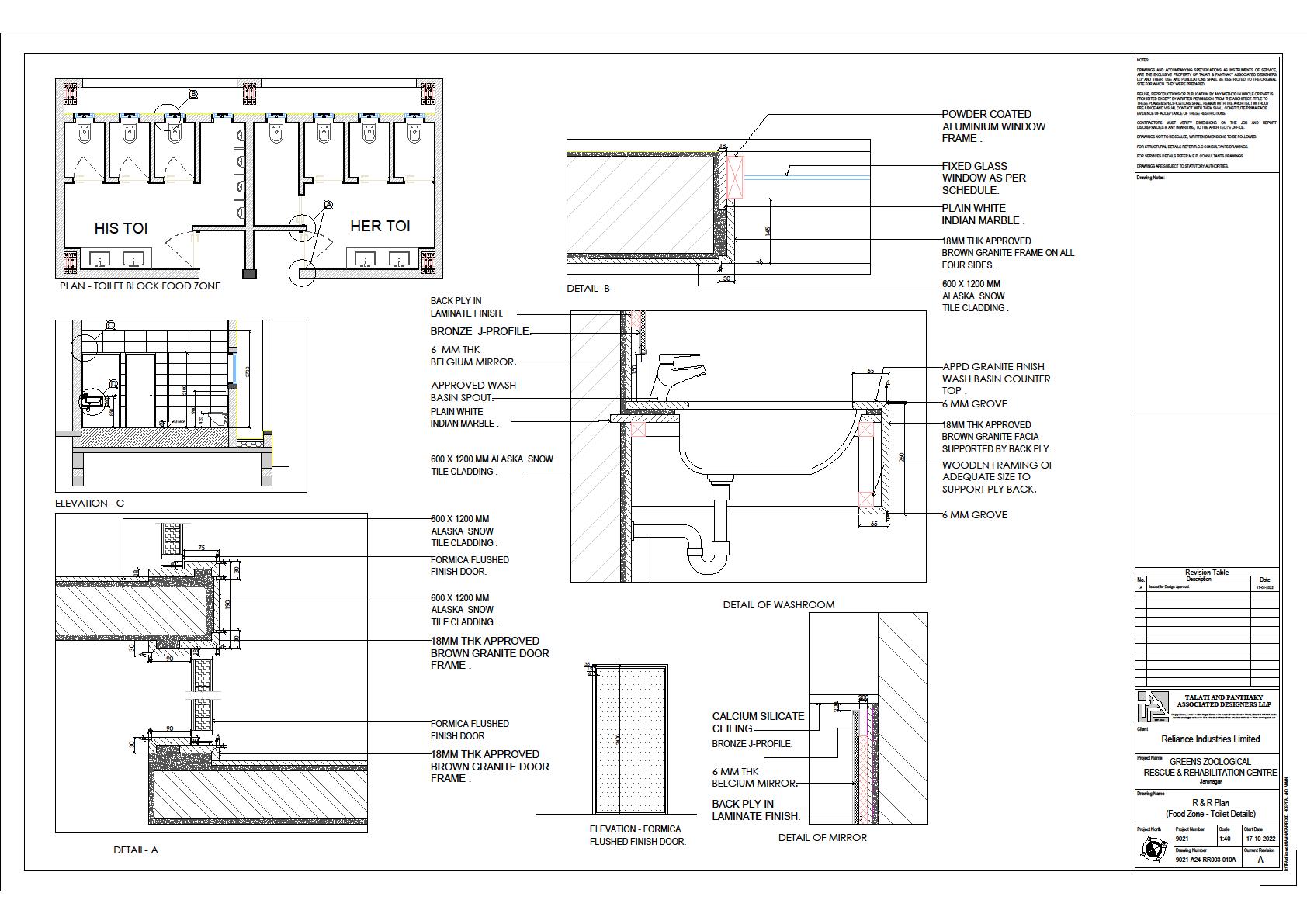1307x924 pixels.
Task: Click the "TALATI AND PANTHAKY" firm name
Action: pos(1225,697)
